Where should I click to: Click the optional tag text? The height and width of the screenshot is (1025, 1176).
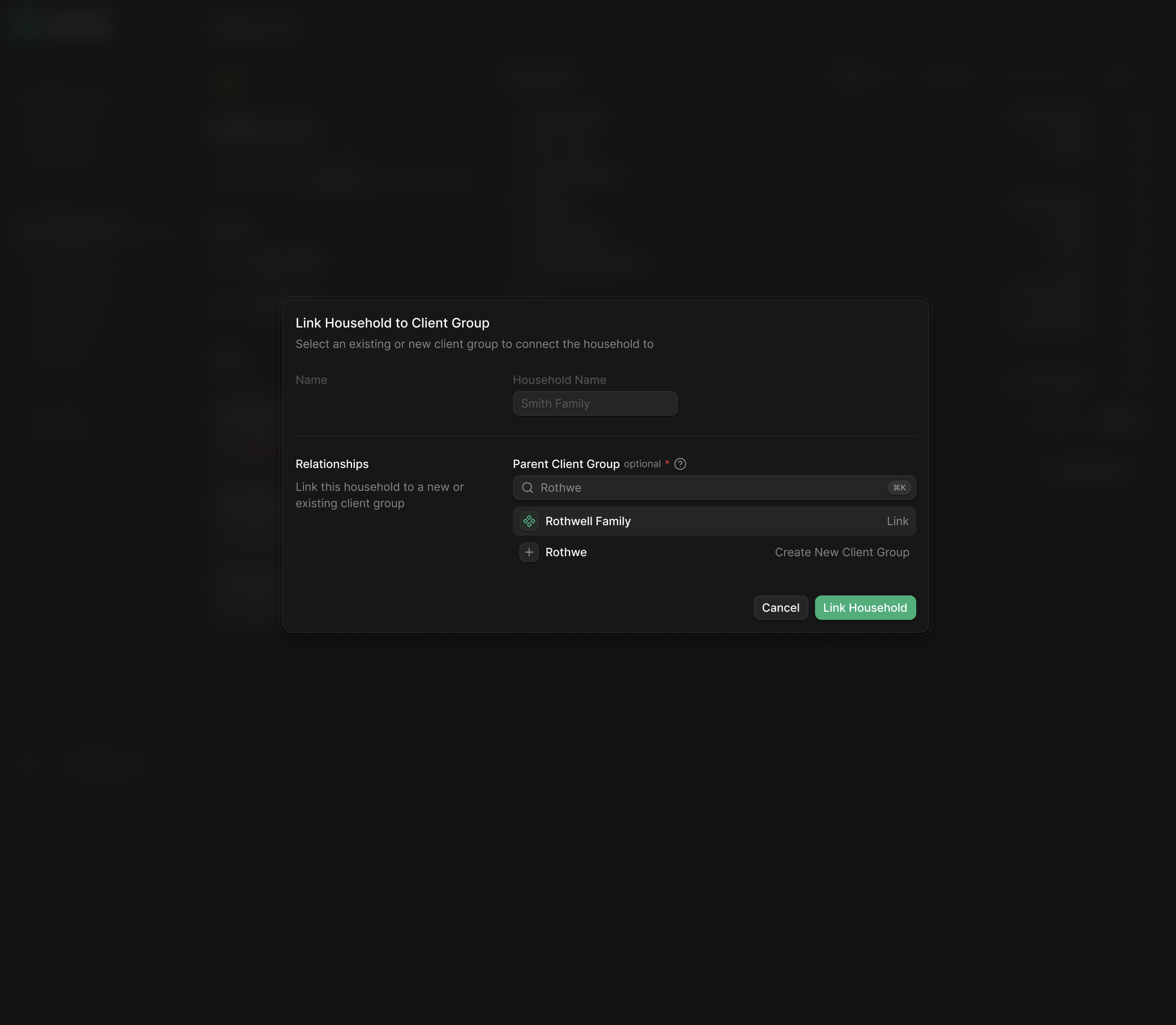(x=642, y=464)
